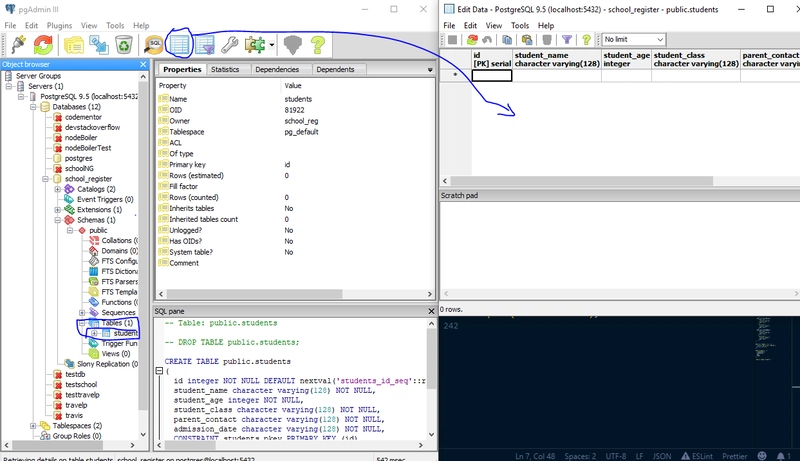Click the empty id cell in new row
Viewport: 800px width, 461px height.
[491, 75]
